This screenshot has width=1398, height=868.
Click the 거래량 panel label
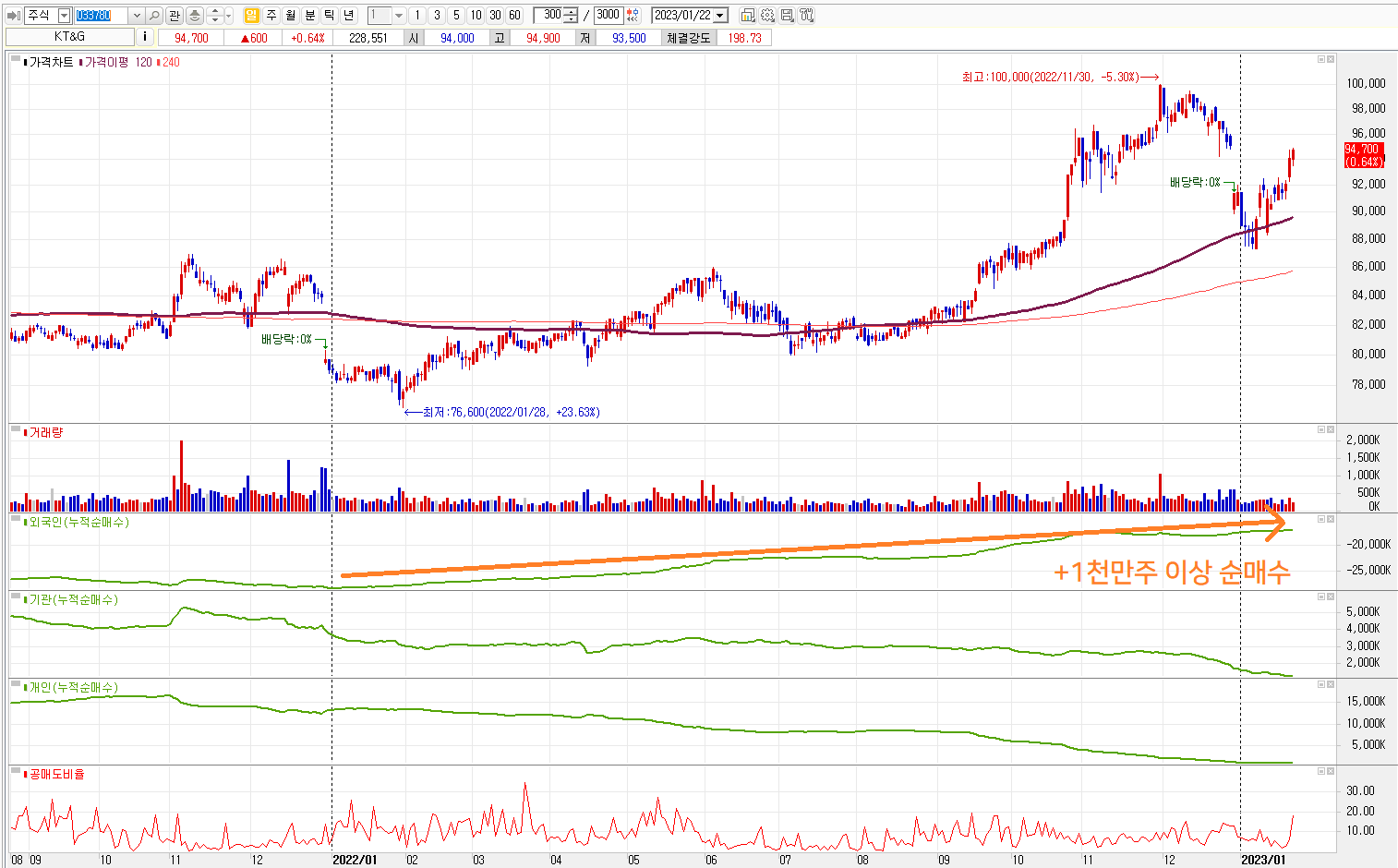coord(46,432)
